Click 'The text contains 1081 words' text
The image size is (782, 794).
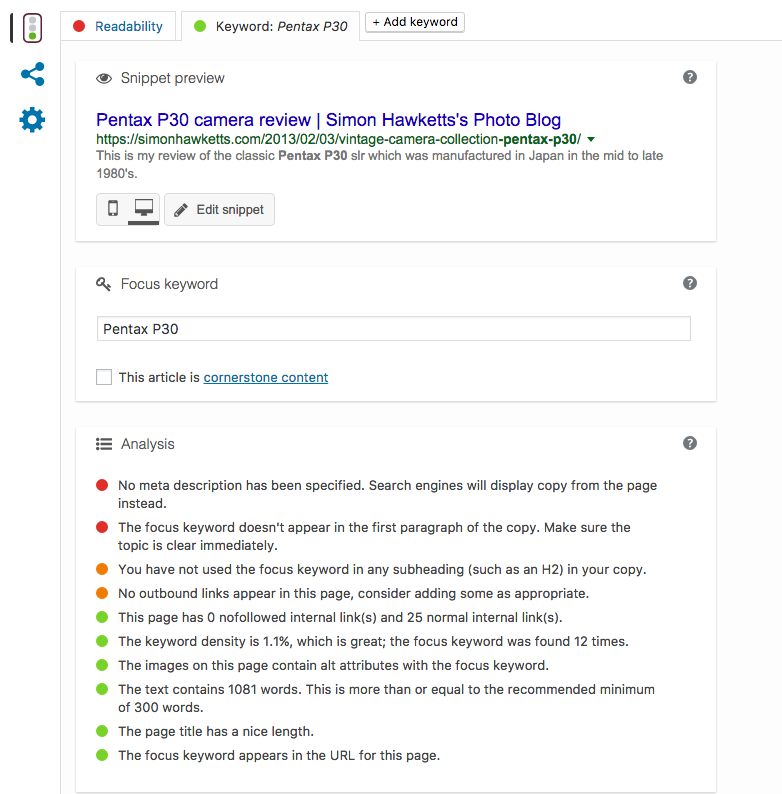coord(386,698)
